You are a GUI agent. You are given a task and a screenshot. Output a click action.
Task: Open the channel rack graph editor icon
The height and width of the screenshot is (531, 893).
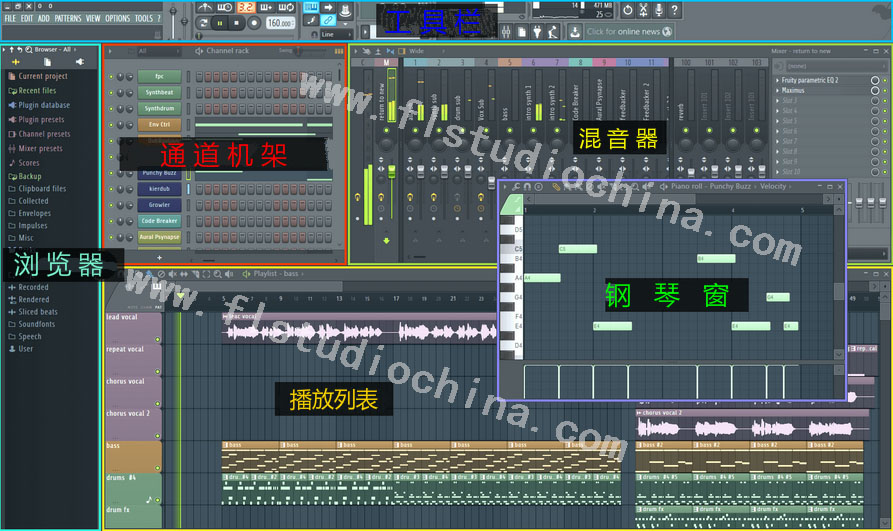point(339,51)
